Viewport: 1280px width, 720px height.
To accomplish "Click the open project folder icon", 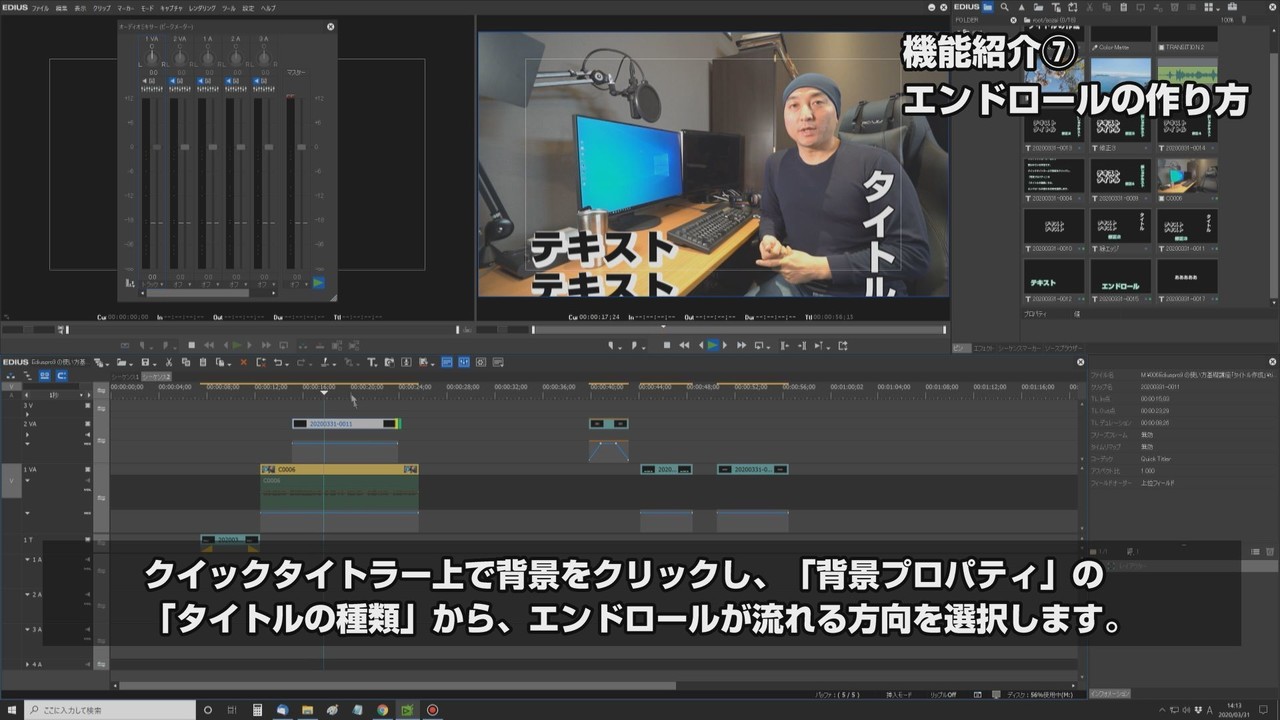I will point(121,362).
